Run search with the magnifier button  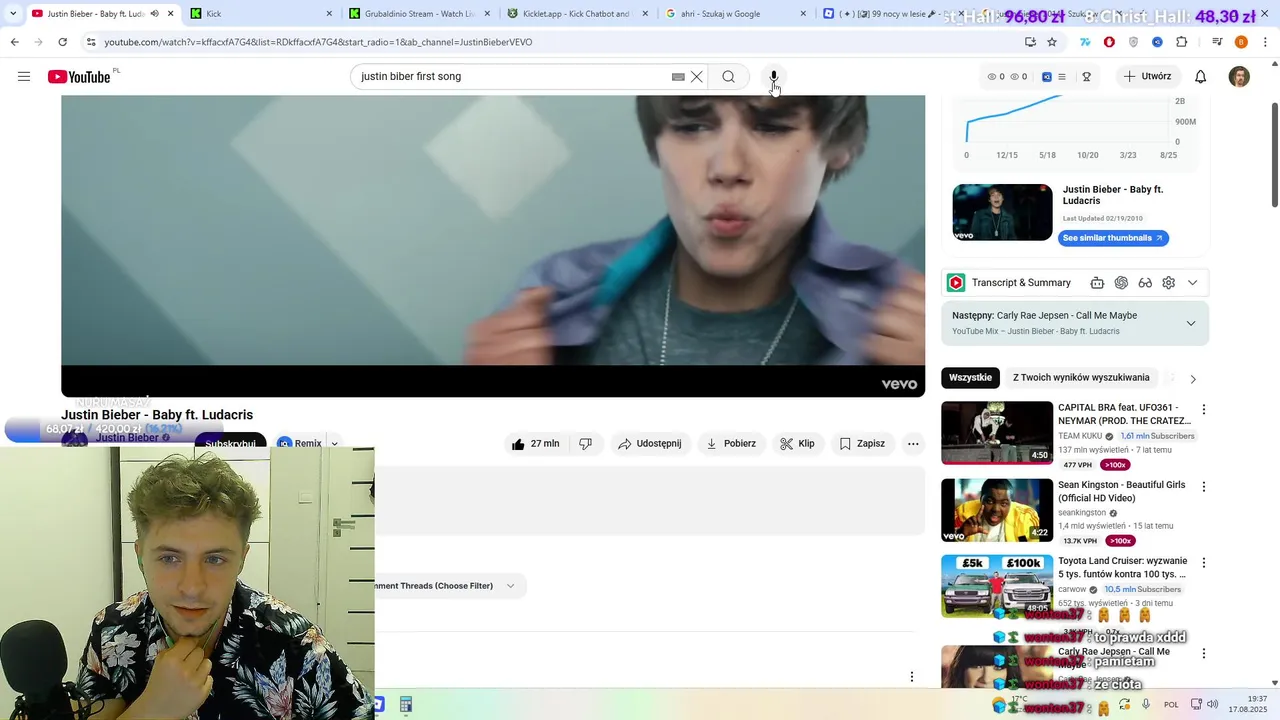(x=729, y=77)
